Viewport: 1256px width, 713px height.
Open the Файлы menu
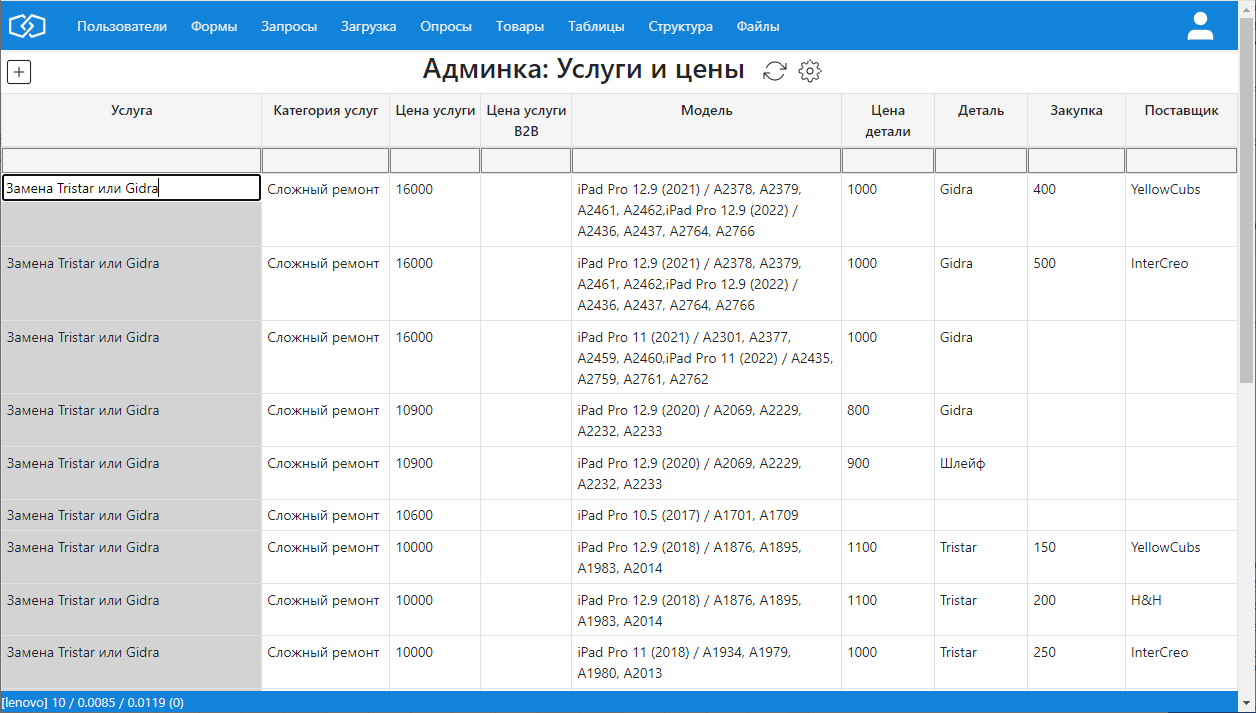click(758, 27)
